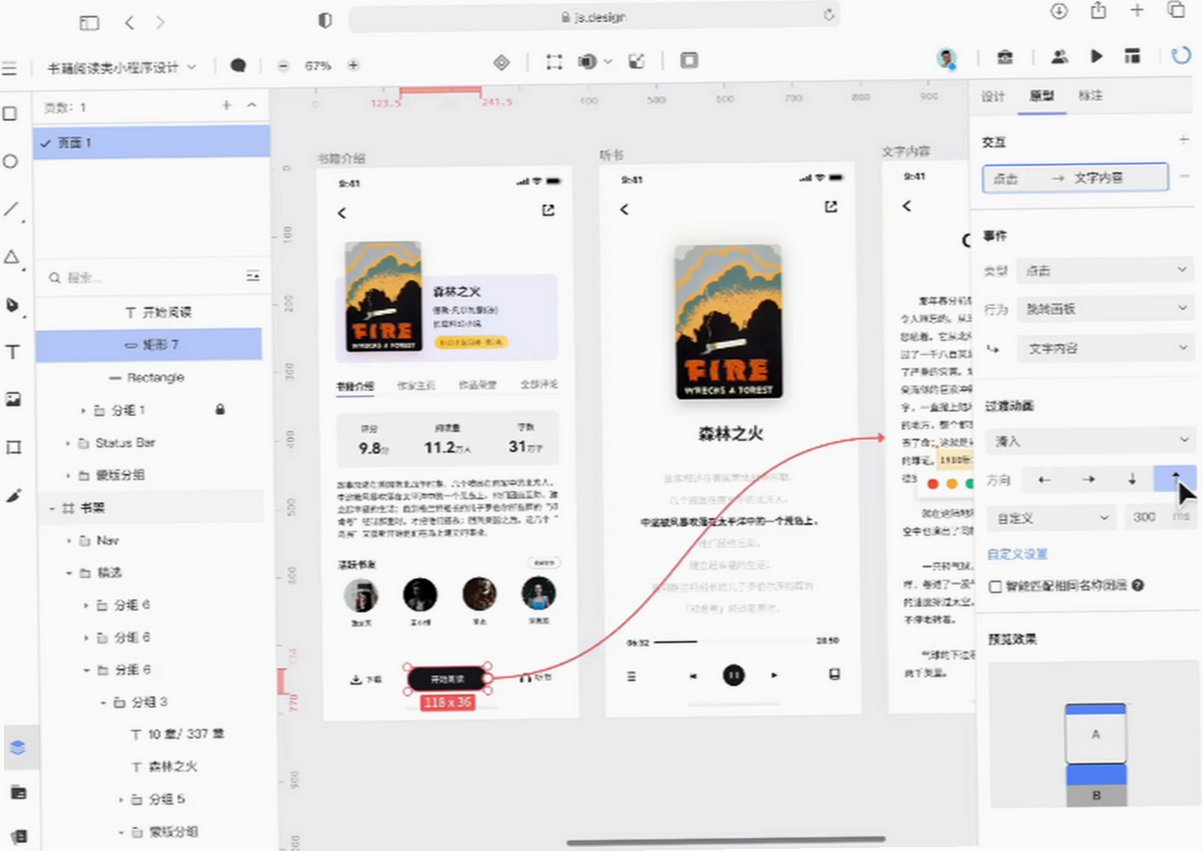This screenshot has width=1203, height=851.
Task: Expand the Status Bar layer group
Action: [67, 442]
